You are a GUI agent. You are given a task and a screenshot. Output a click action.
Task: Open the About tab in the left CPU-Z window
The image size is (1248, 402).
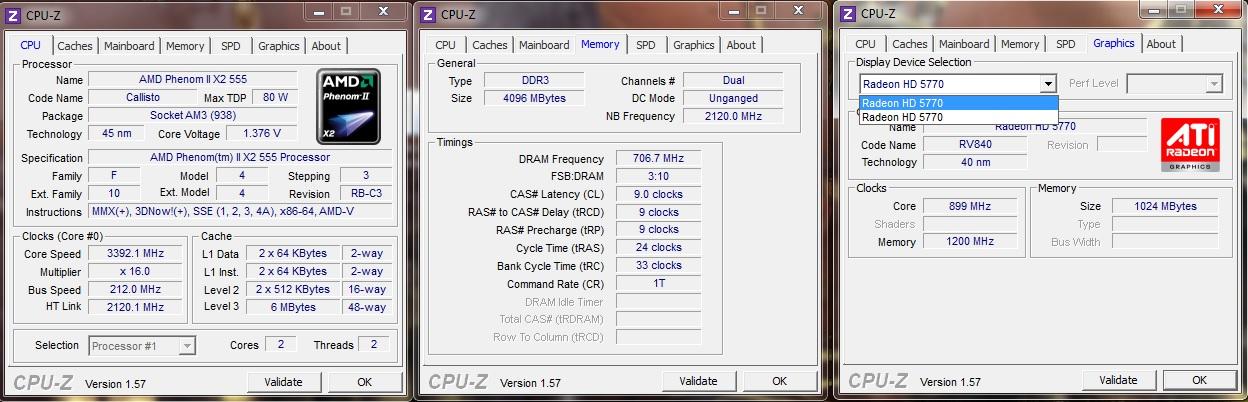(x=326, y=46)
